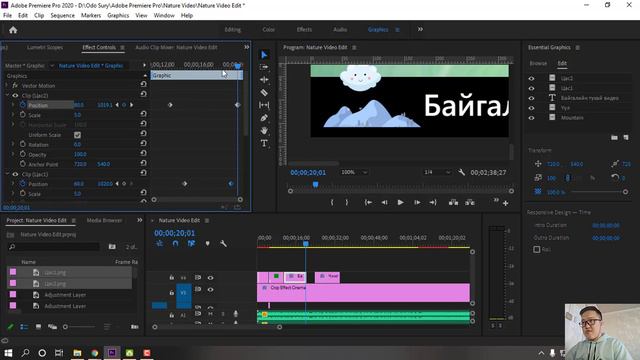Image resolution: width=640 pixels, height=360 pixels.
Task: Switch to the Audio workspace
Action: pyautogui.click(x=340, y=29)
